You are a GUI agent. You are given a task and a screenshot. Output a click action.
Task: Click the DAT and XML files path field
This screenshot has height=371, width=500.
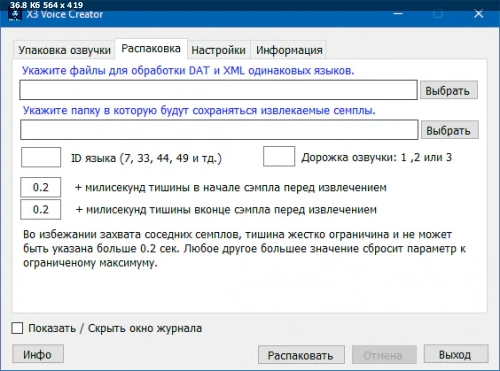pyautogui.click(x=218, y=90)
